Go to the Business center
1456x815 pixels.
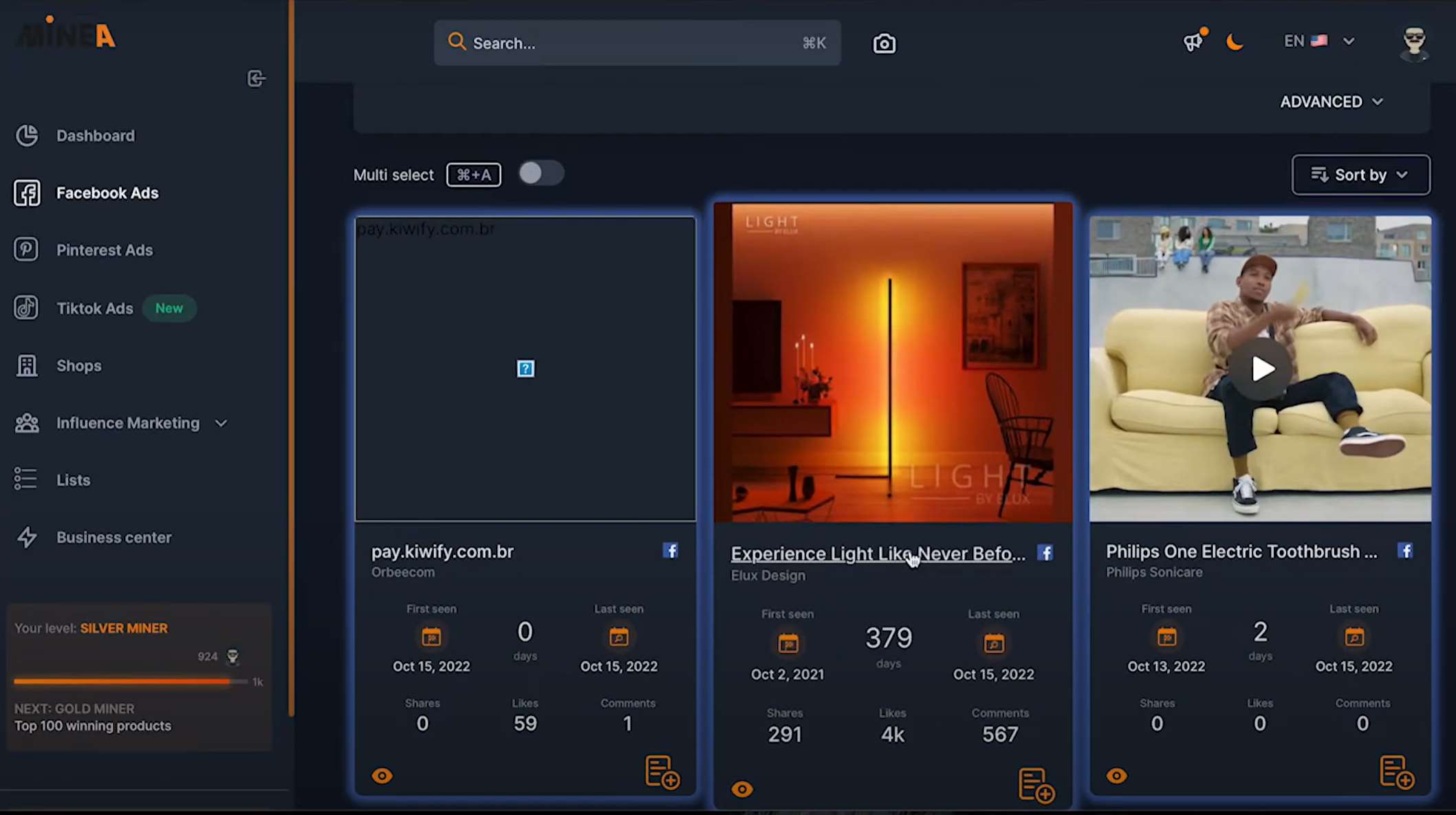(x=114, y=537)
